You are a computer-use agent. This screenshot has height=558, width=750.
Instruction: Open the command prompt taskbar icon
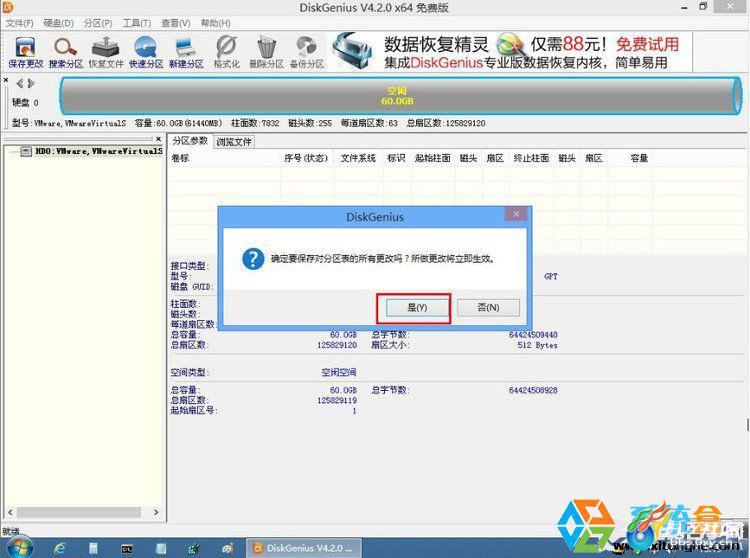click(x=127, y=548)
